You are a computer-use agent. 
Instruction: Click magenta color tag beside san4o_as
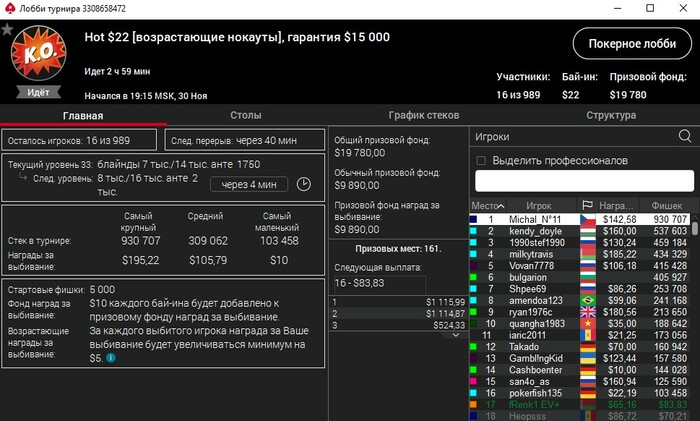(x=473, y=382)
